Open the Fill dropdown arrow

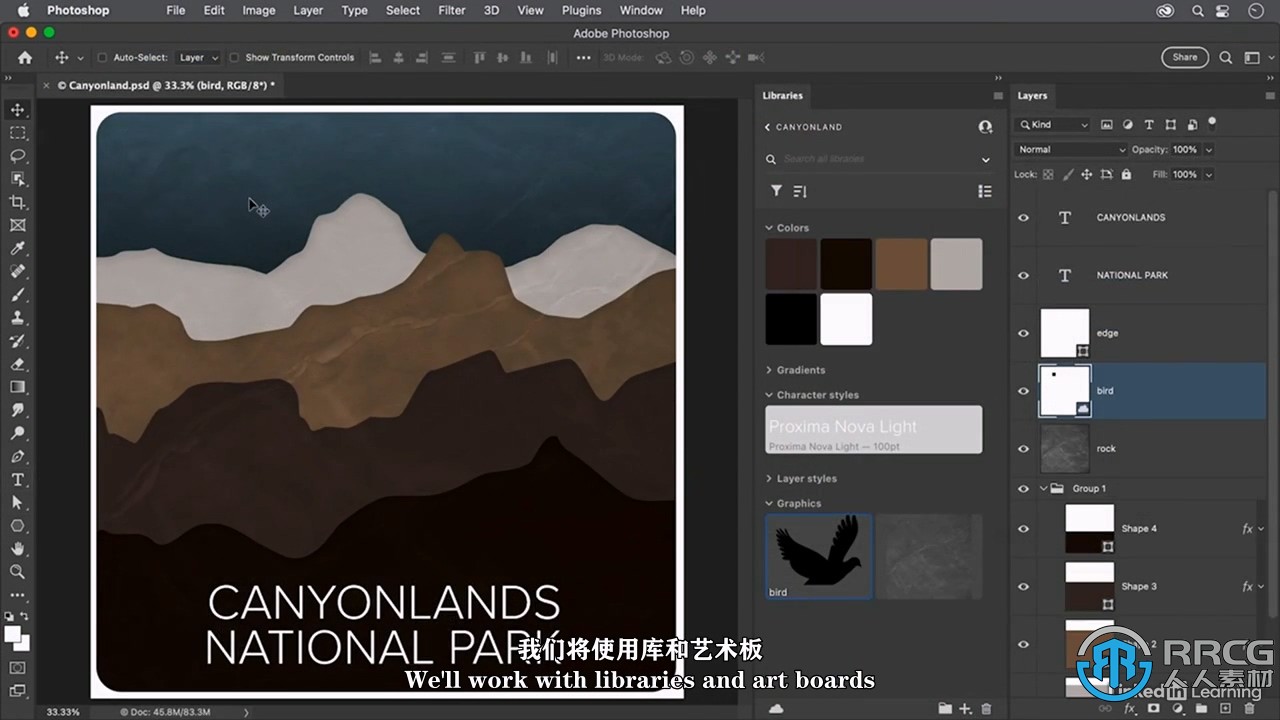[x=1209, y=174]
